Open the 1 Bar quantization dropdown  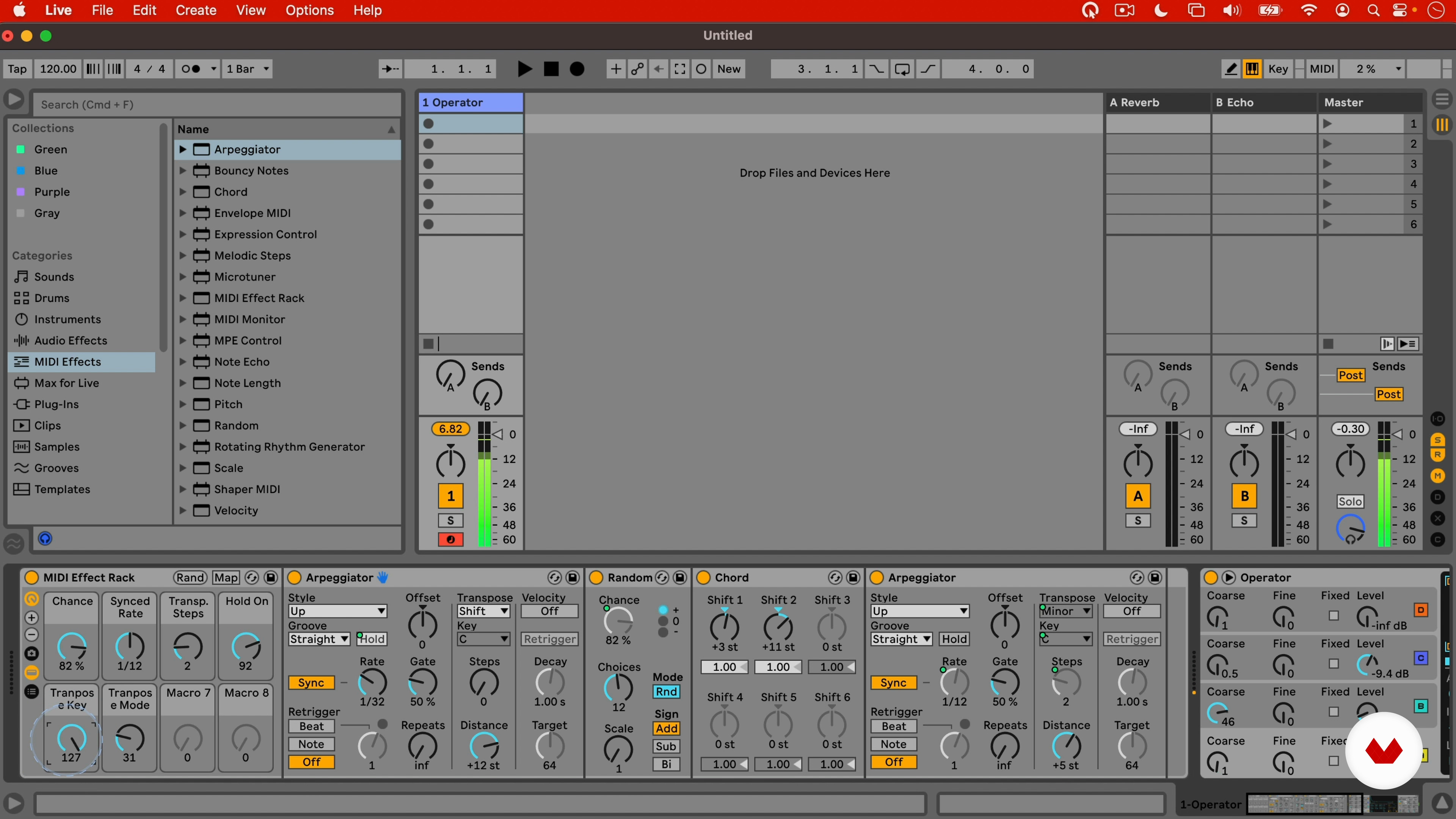pyautogui.click(x=248, y=69)
